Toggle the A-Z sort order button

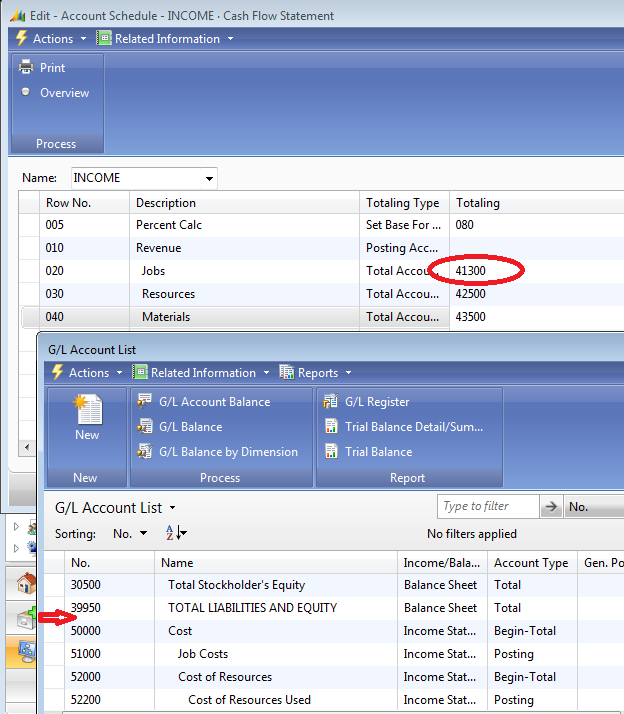[175, 534]
